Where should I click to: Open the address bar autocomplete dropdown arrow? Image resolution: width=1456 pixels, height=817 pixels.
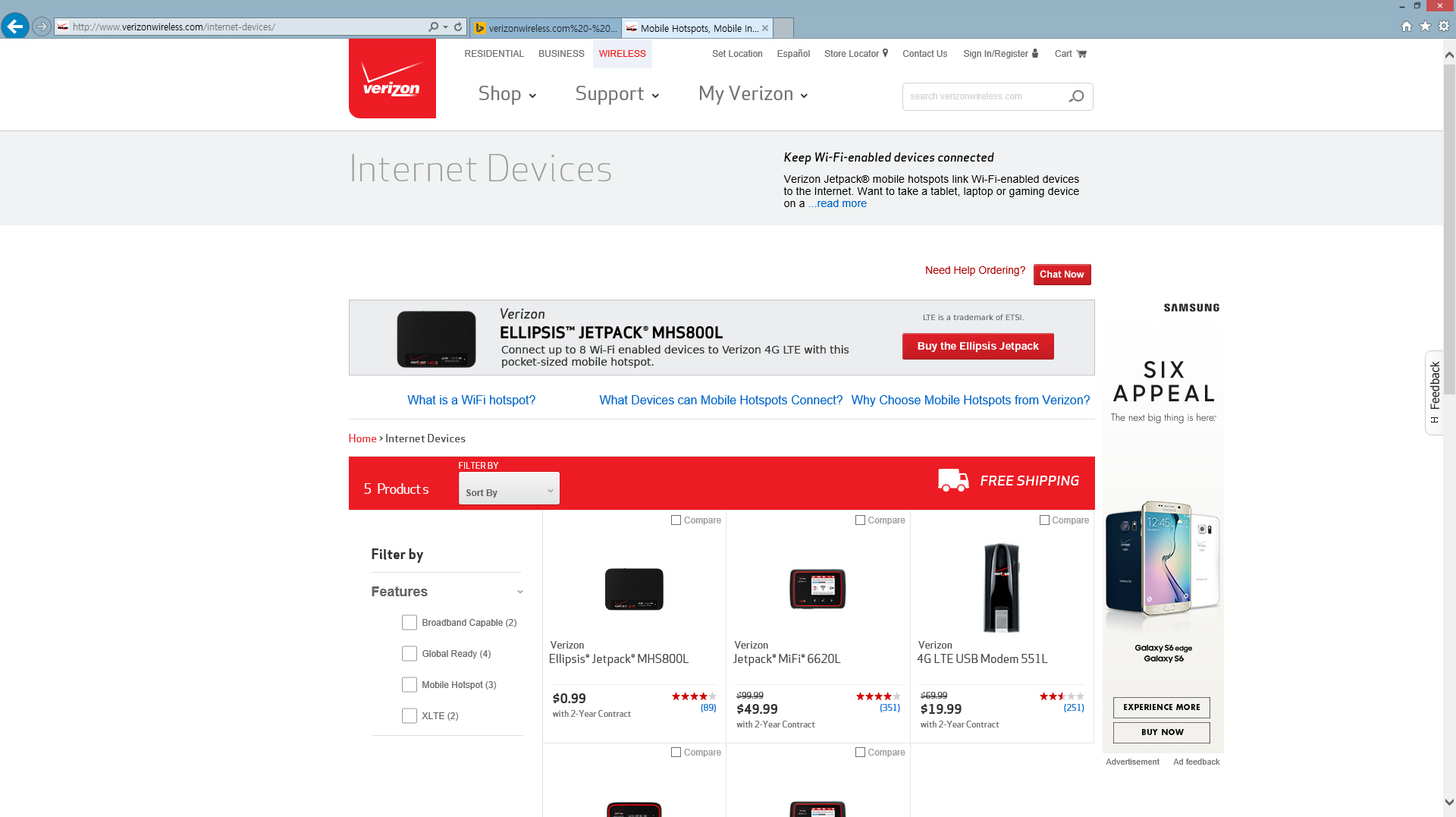tap(445, 27)
